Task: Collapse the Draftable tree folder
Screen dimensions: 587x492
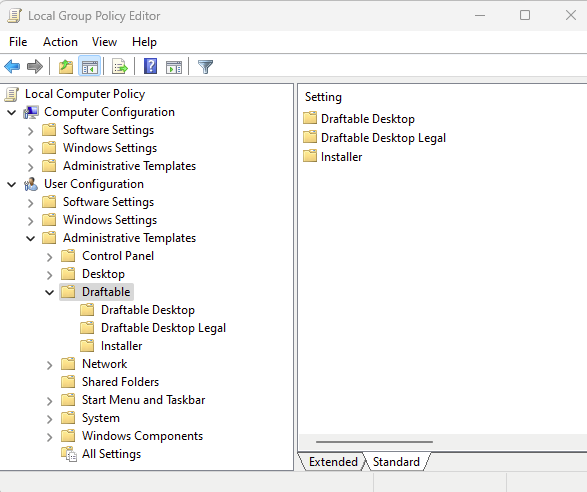Action: pos(49,292)
